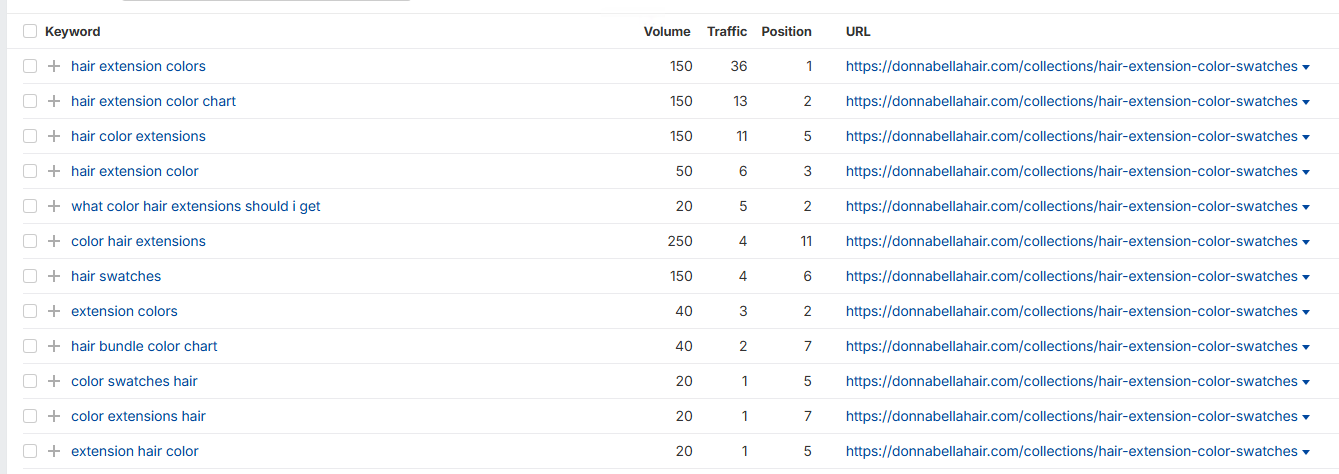Add 'hair extension color chart' via plus icon
The height and width of the screenshot is (474, 1339).
pyautogui.click(x=54, y=101)
